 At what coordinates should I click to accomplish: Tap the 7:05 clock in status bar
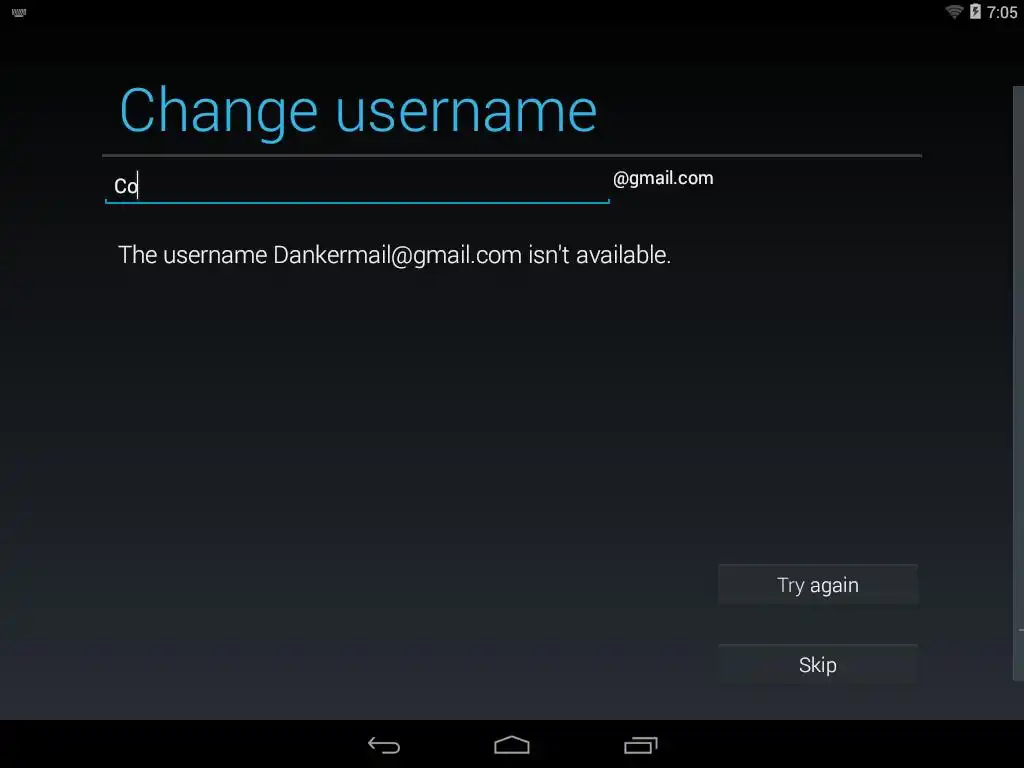(x=1002, y=12)
